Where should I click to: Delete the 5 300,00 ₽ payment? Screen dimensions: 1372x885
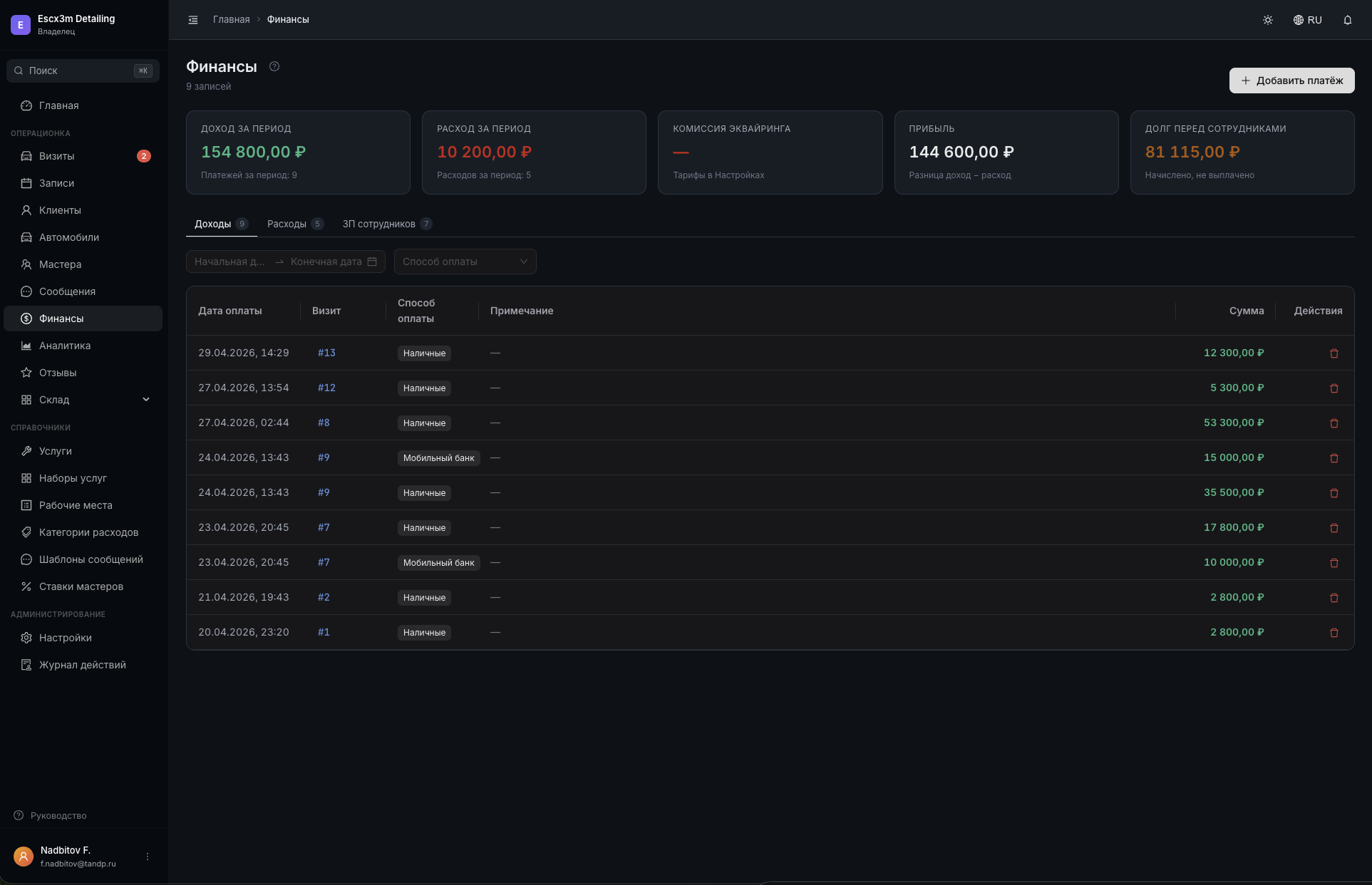click(1334, 388)
